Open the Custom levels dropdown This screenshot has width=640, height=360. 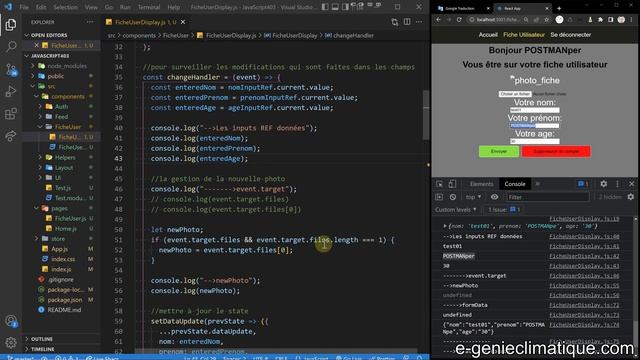click(x=456, y=210)
